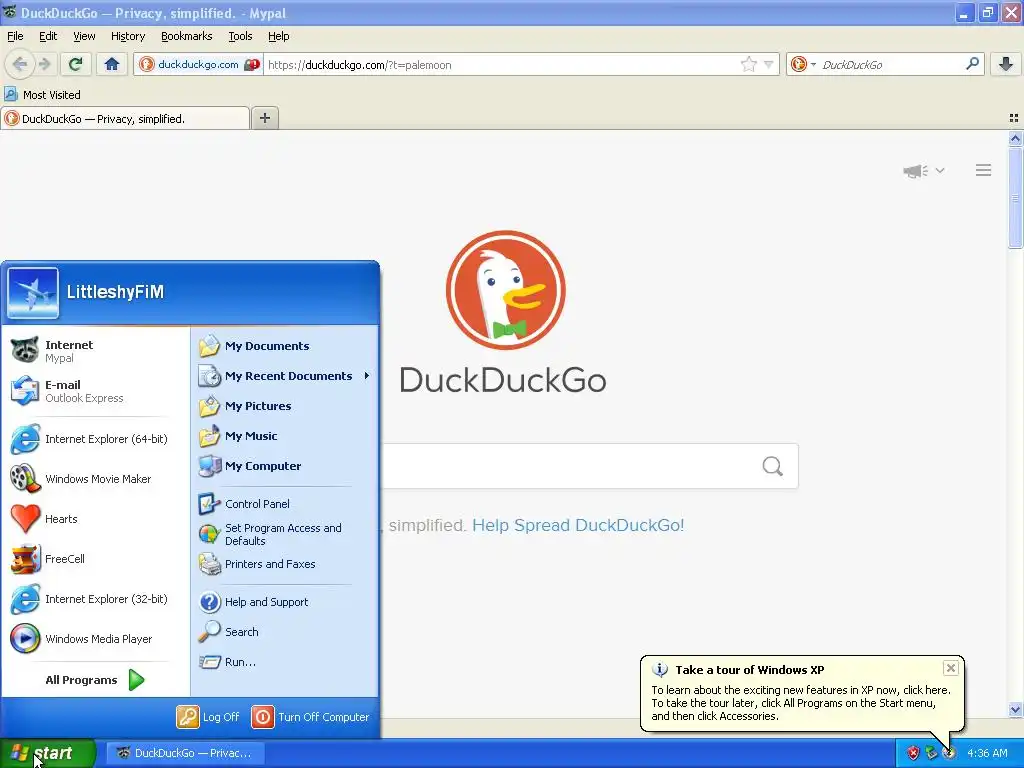This screenshot has width=1024, height=768.
Task: Reload the current page
Action: point(75,64)
